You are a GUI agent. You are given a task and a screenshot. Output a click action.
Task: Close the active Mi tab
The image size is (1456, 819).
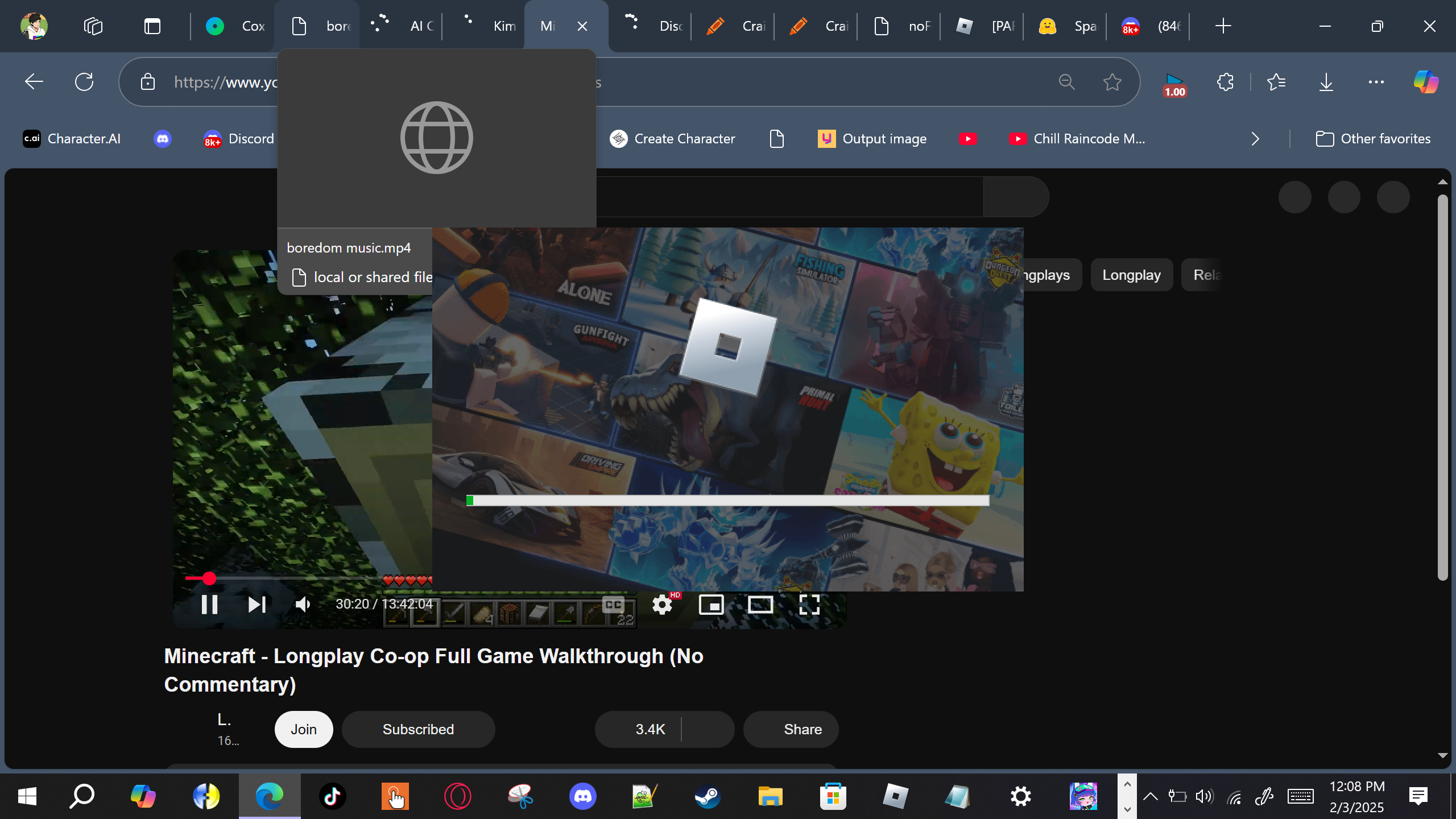582,26
